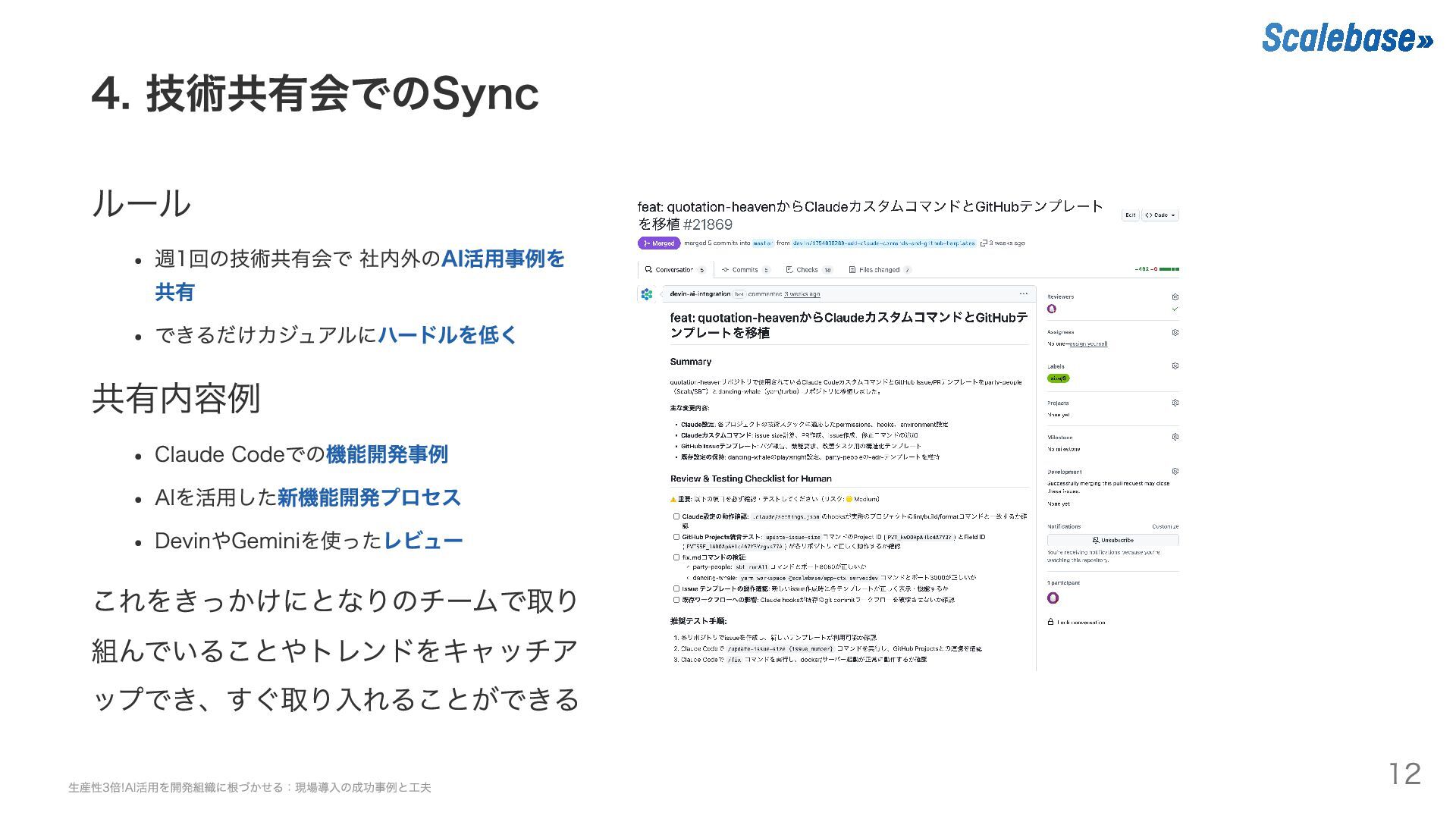The height and width of the screenshot is (819, 1456).
Task: Click the Unsubscribe button
Action: [x=1112, y=540]
